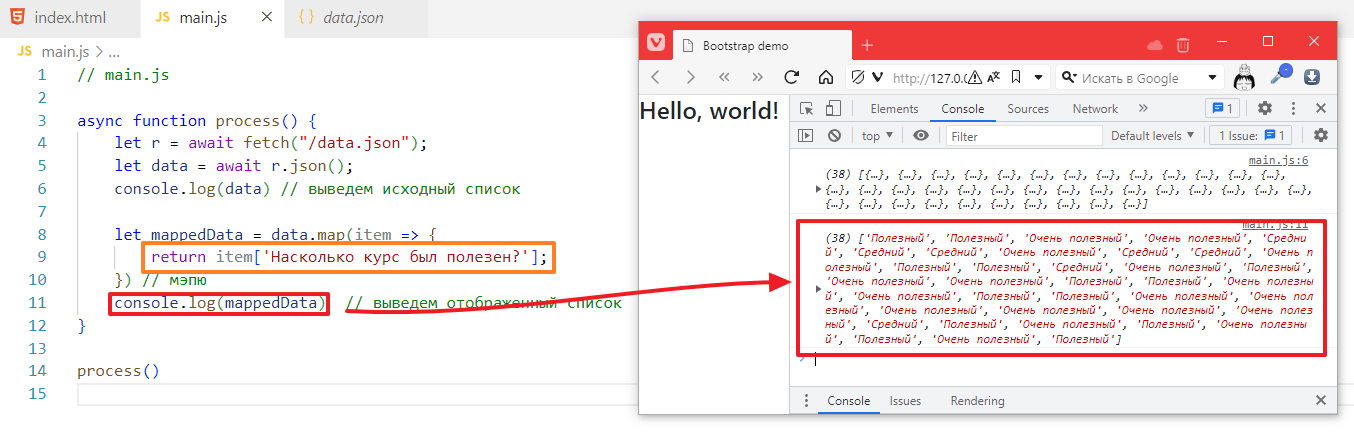This screenshot has width=1354, height=437.
Task: Open console settings gear beside issues
Action: click(x=1321, y=136)
